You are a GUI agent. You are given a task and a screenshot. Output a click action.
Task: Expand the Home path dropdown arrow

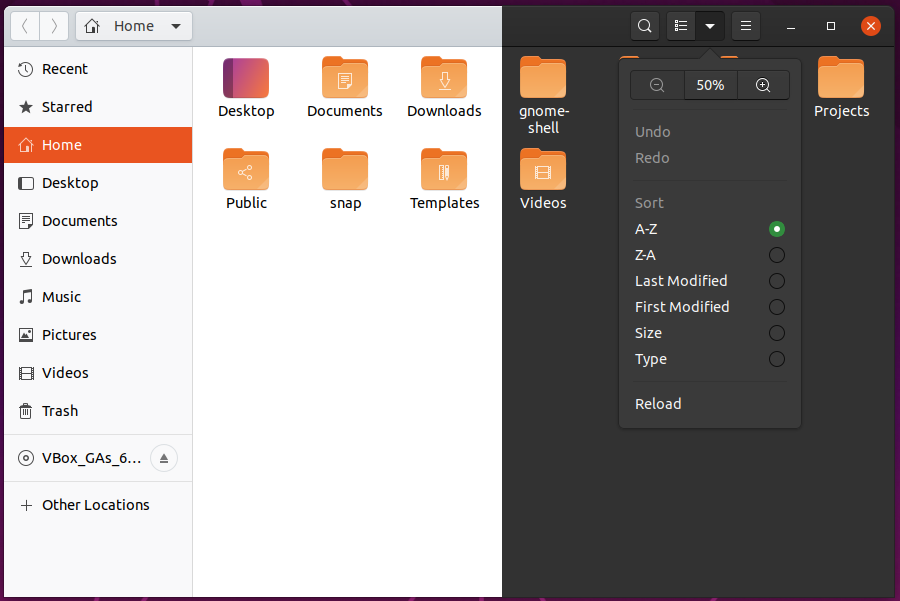(176, 26)
